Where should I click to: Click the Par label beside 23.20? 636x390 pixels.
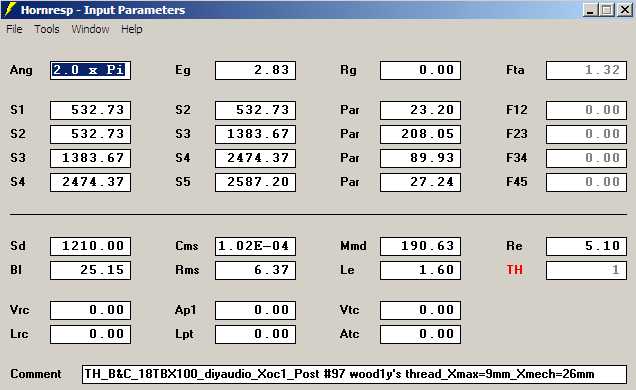pos(350,110)
